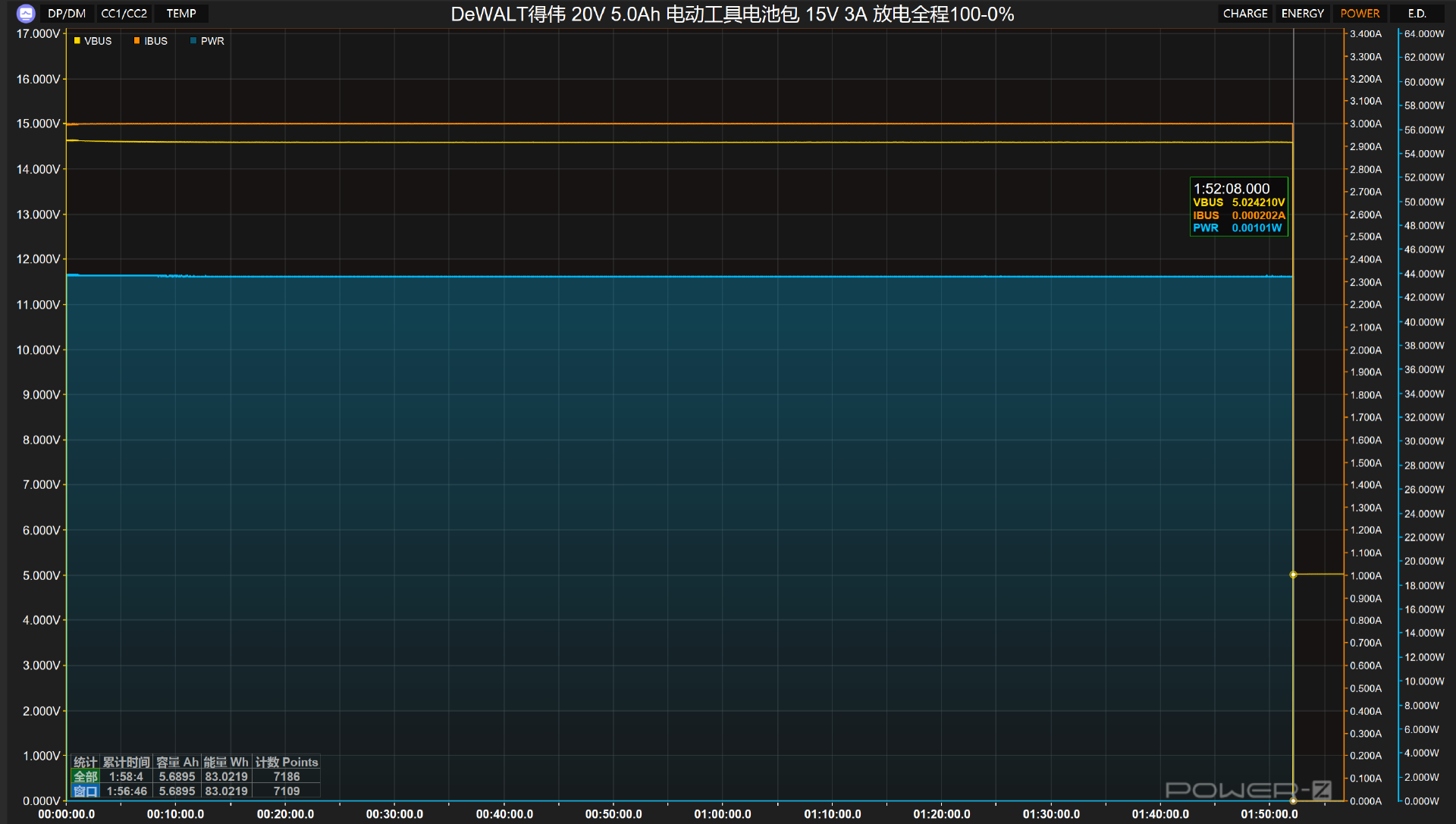Click the tooltip PWR value 0.00101W
Image resolution: width=1456 pixels, height=824 pixels.
click(1257, 228)
